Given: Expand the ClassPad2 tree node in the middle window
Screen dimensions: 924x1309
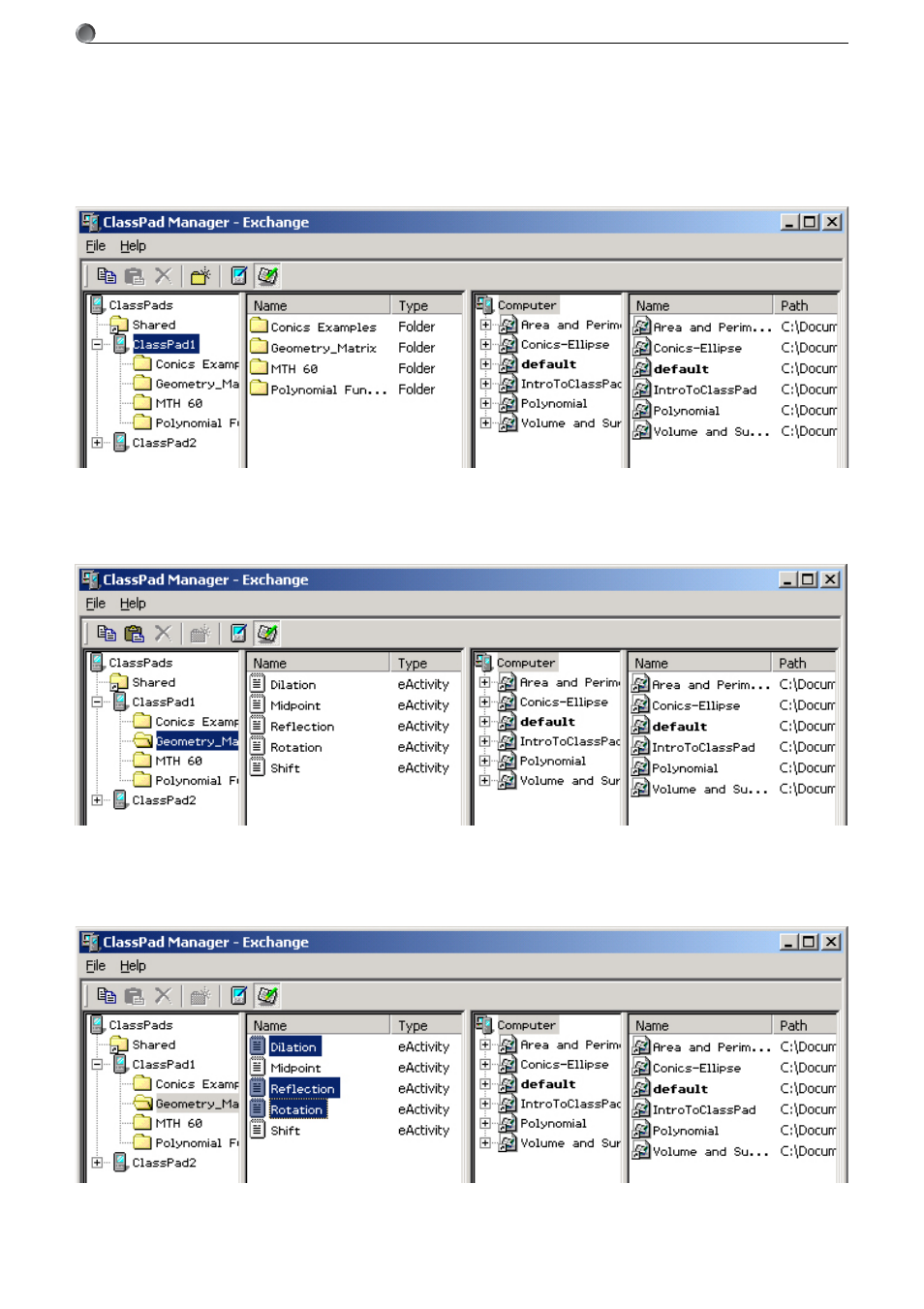Looking at the screenshot, I should pyautogui.click(x=97, y=800).
